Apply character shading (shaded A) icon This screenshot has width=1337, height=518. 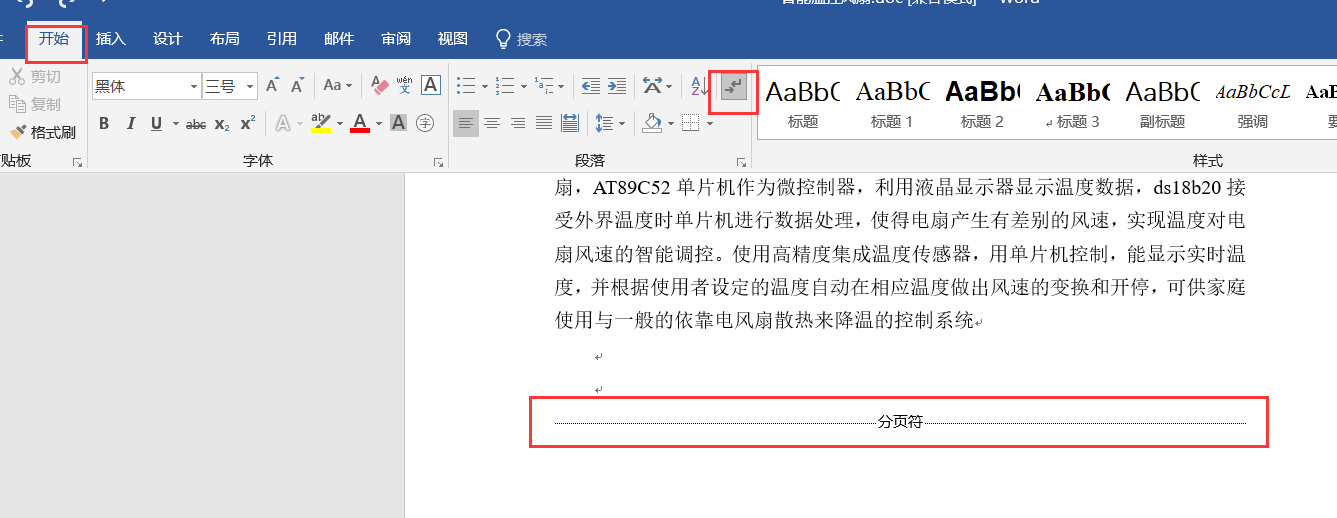click(x=398, y=123)
